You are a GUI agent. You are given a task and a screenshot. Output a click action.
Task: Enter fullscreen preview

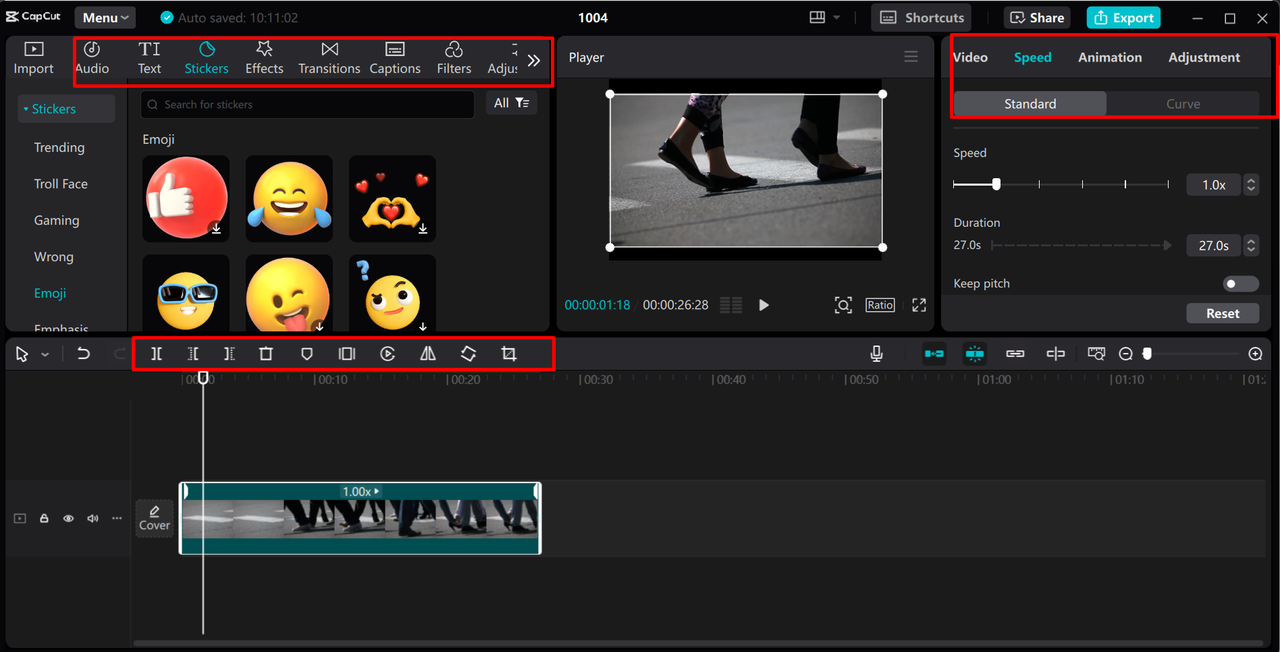click(919, 305)
